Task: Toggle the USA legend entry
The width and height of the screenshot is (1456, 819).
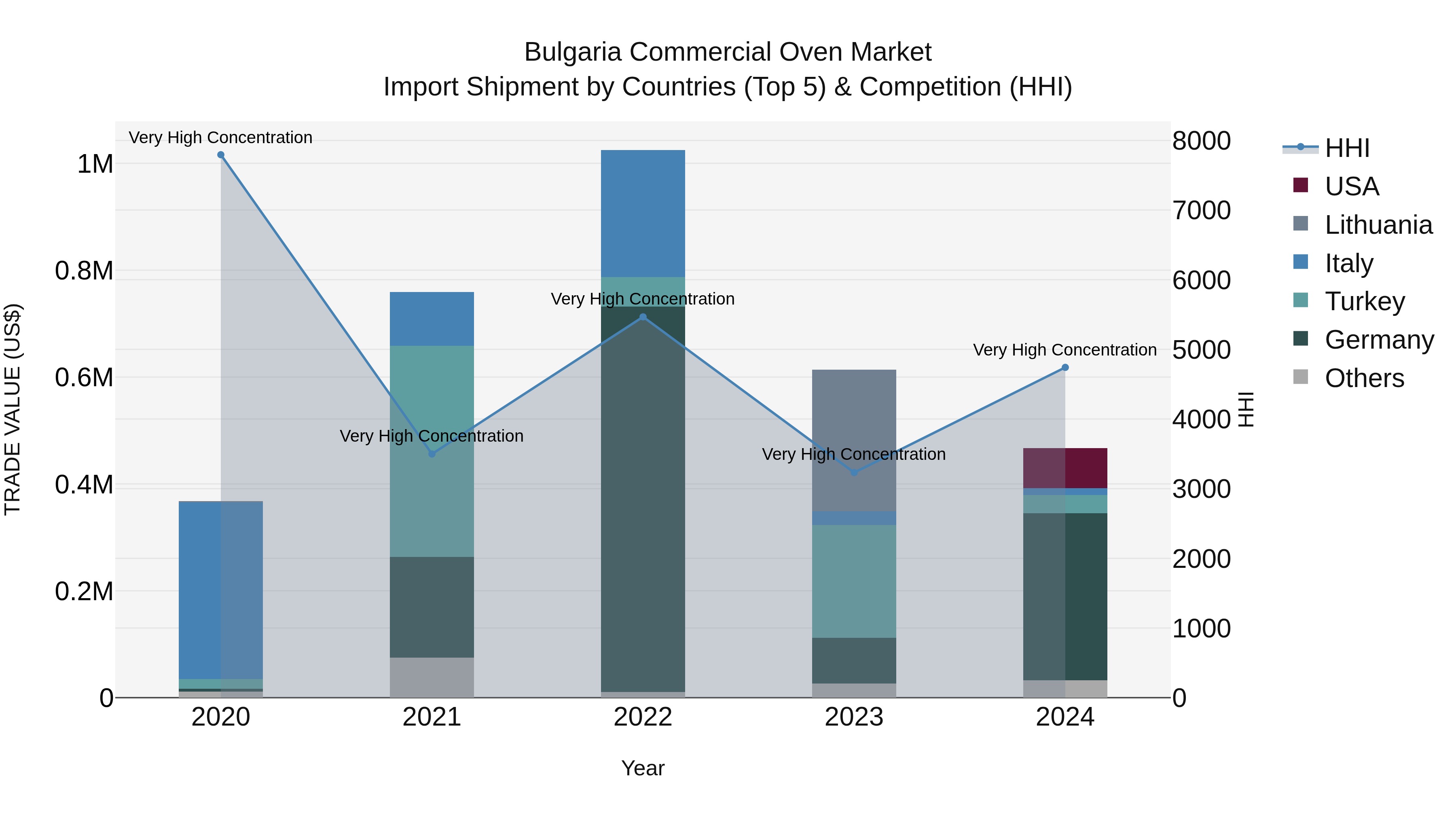Action: (x=1336, y=186)
